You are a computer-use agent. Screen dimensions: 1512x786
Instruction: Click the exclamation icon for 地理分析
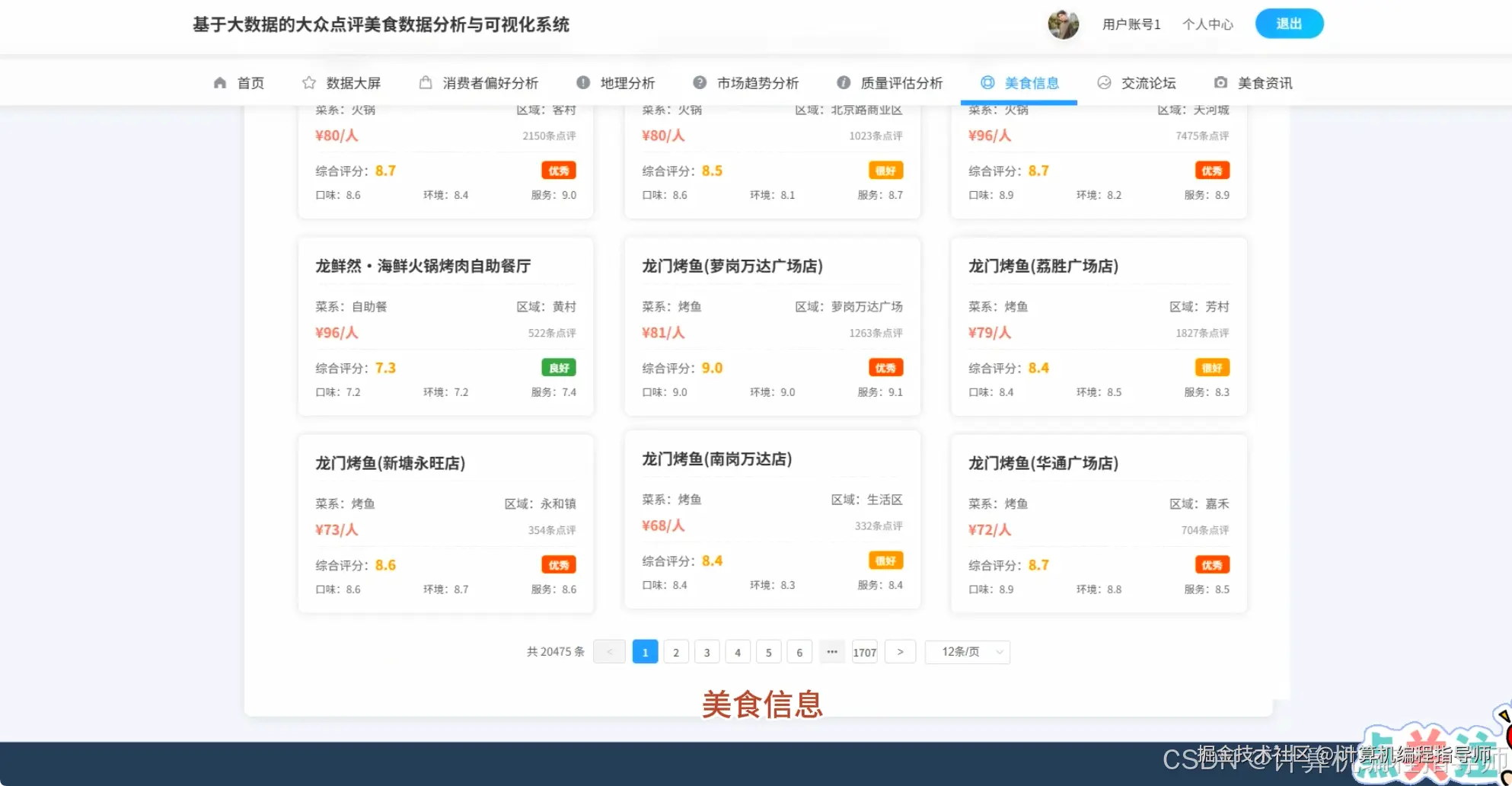(582, 82)
